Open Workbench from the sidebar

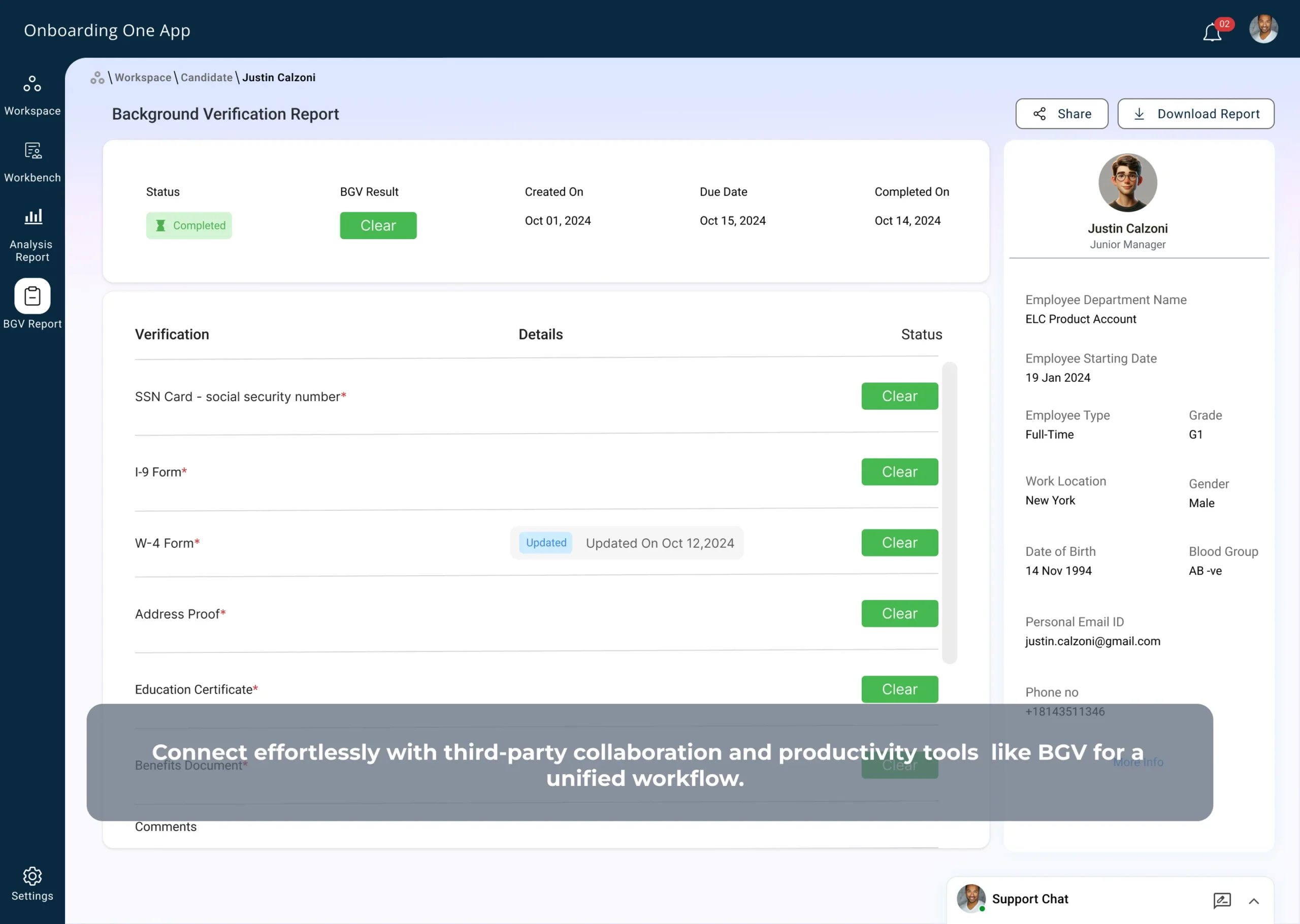coord(32,162)
